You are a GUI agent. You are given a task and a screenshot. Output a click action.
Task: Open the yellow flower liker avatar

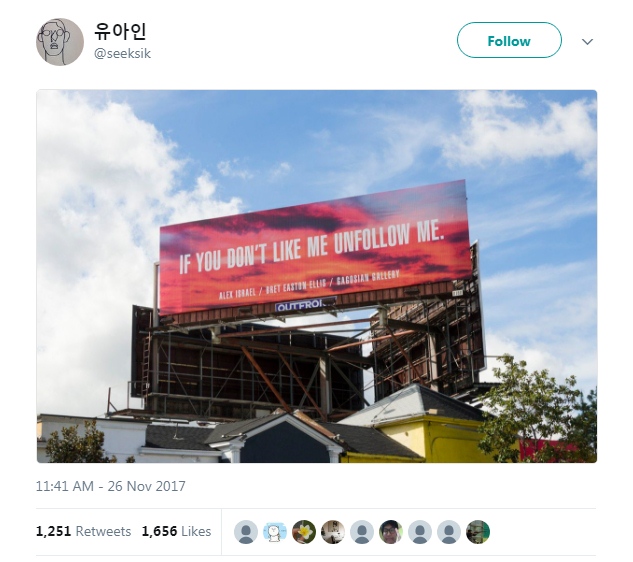(304, 532)
